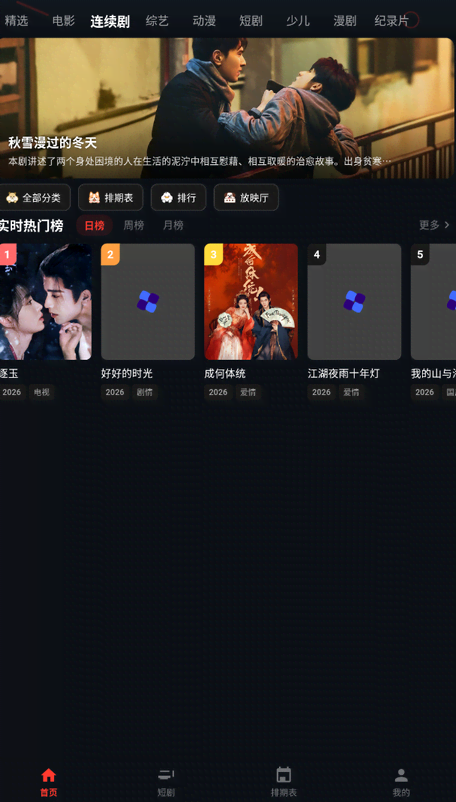
Task: Open the 排期表 chip with cat icon
Action: [111, 197]
